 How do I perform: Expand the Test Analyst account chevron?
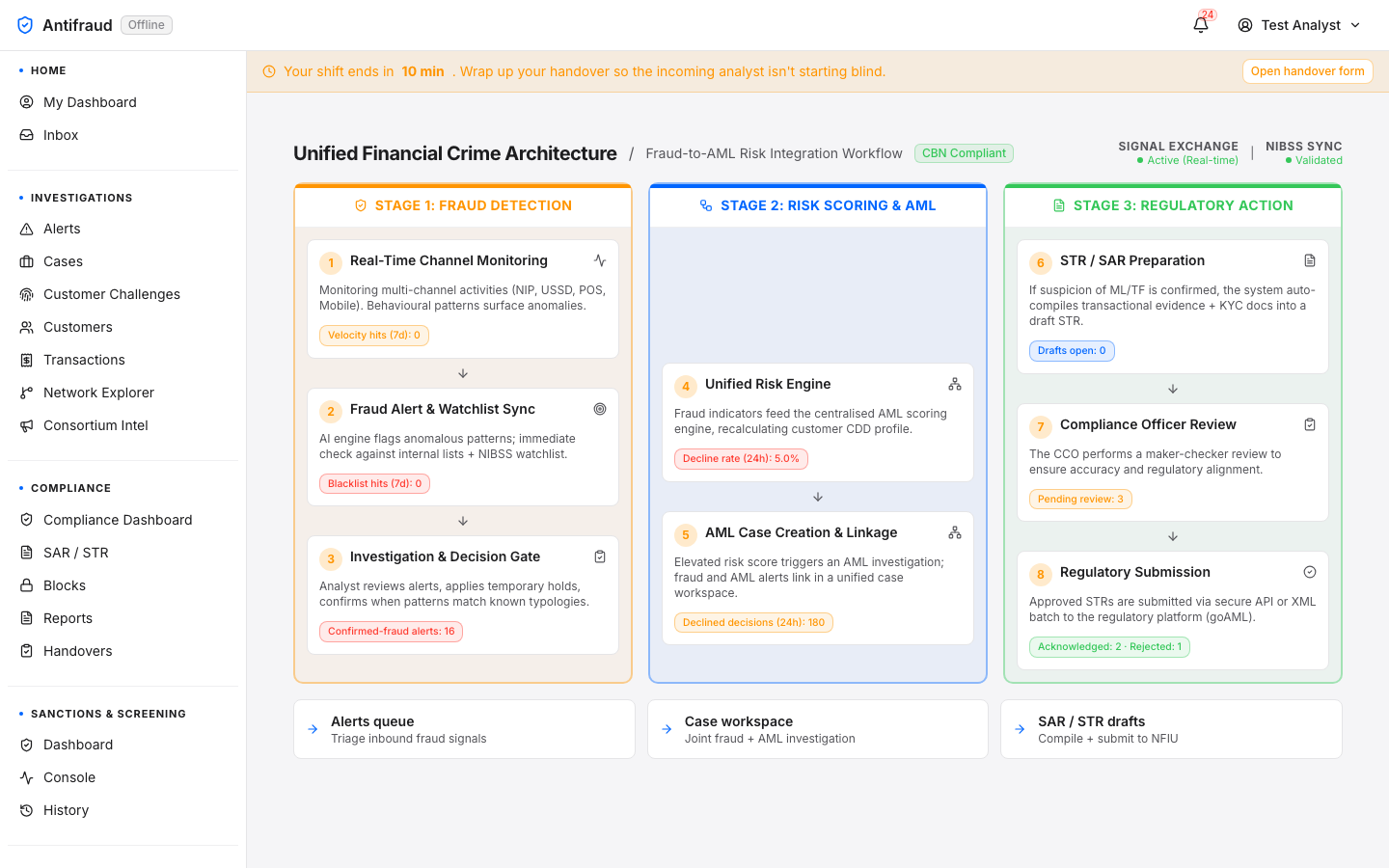point(1355,25)
